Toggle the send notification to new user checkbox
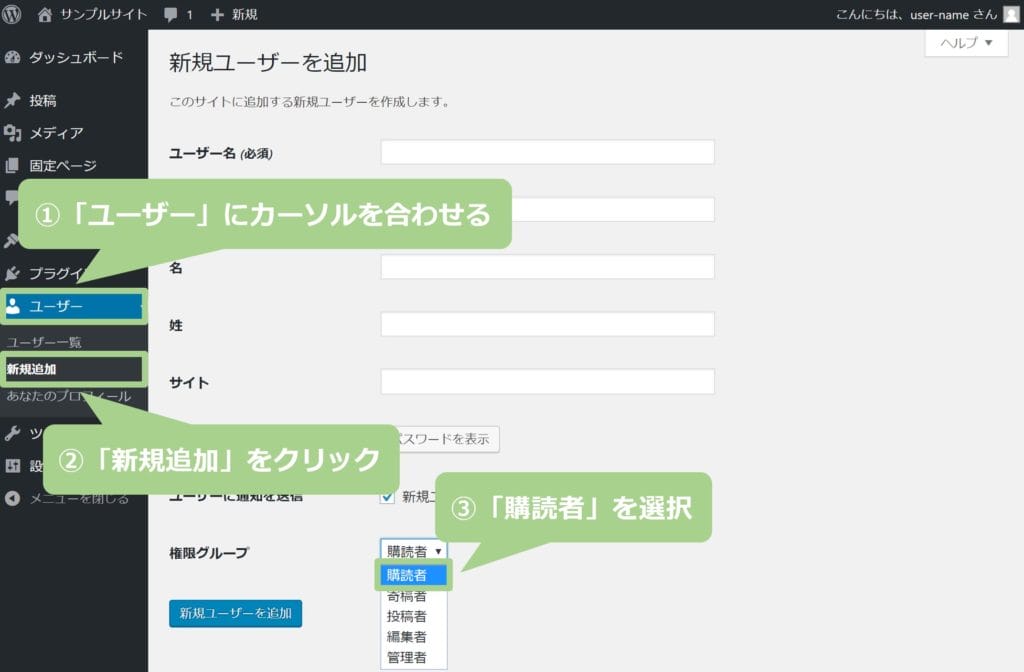 [387, 497]
